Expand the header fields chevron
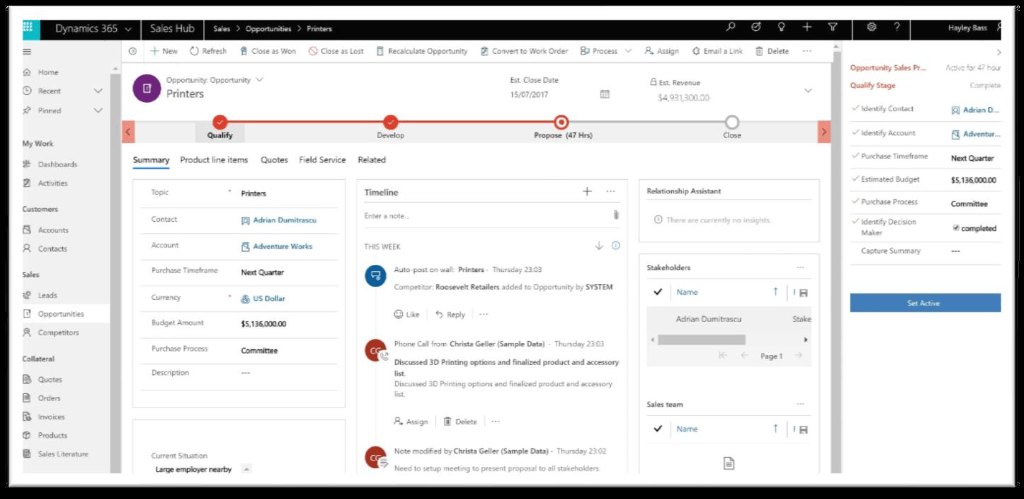The width and height of the screenshot is (1024, 499). point(808,91)
